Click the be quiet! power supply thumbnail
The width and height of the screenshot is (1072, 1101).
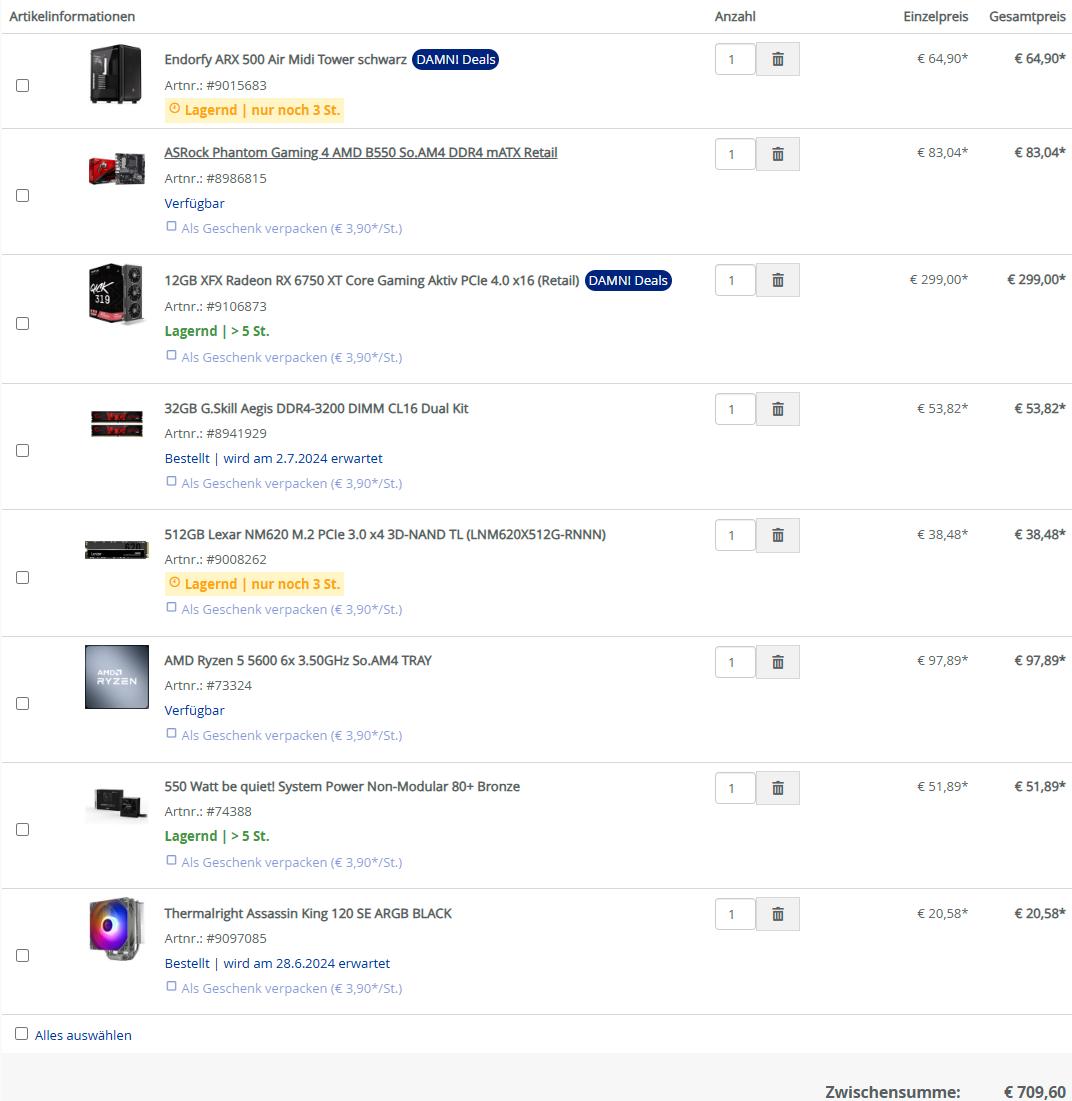click(x=117, y=803)
